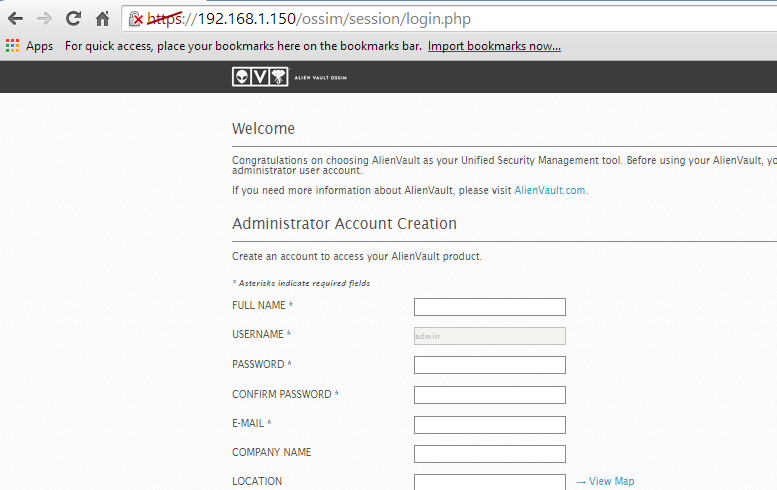The width and height of the screenshot is (777, 490).
Task: Click the Welcome heading text
Action: 263,129
